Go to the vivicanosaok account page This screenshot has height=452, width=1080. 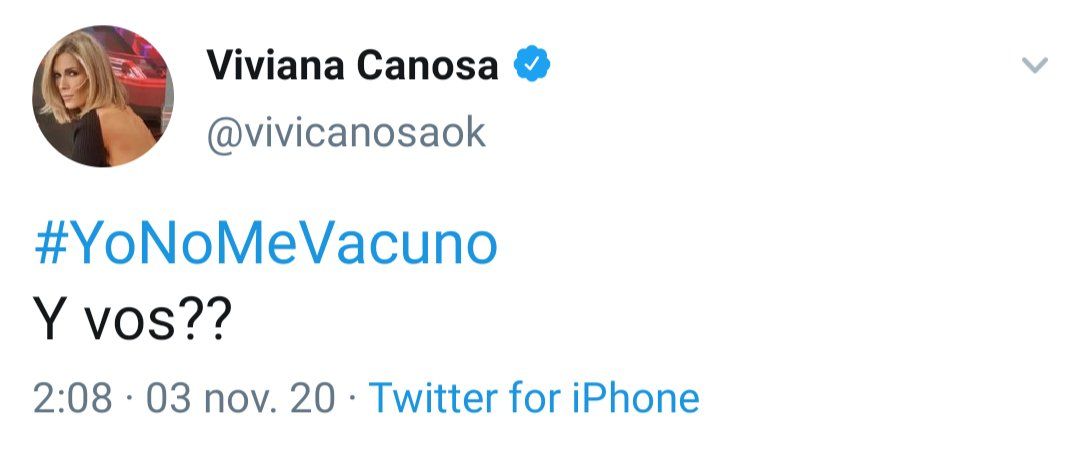click(x=346, y=131)
